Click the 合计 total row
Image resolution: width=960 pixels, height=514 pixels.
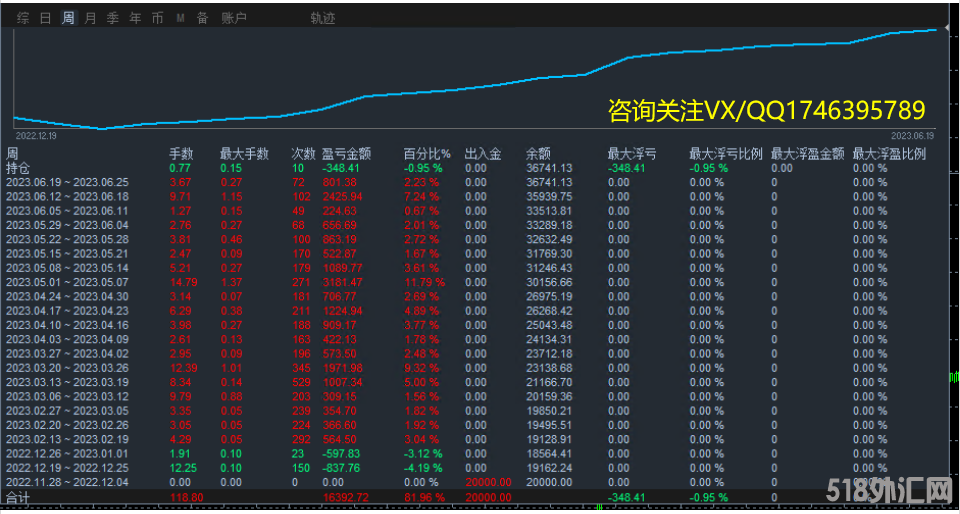pos(18,496)
